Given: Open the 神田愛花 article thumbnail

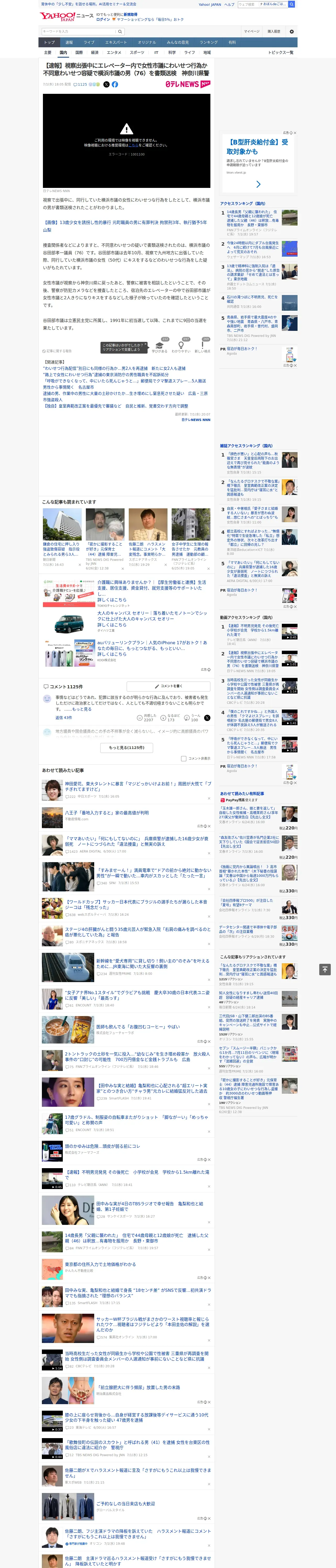Looking at the screenshot, I should 52,790.
